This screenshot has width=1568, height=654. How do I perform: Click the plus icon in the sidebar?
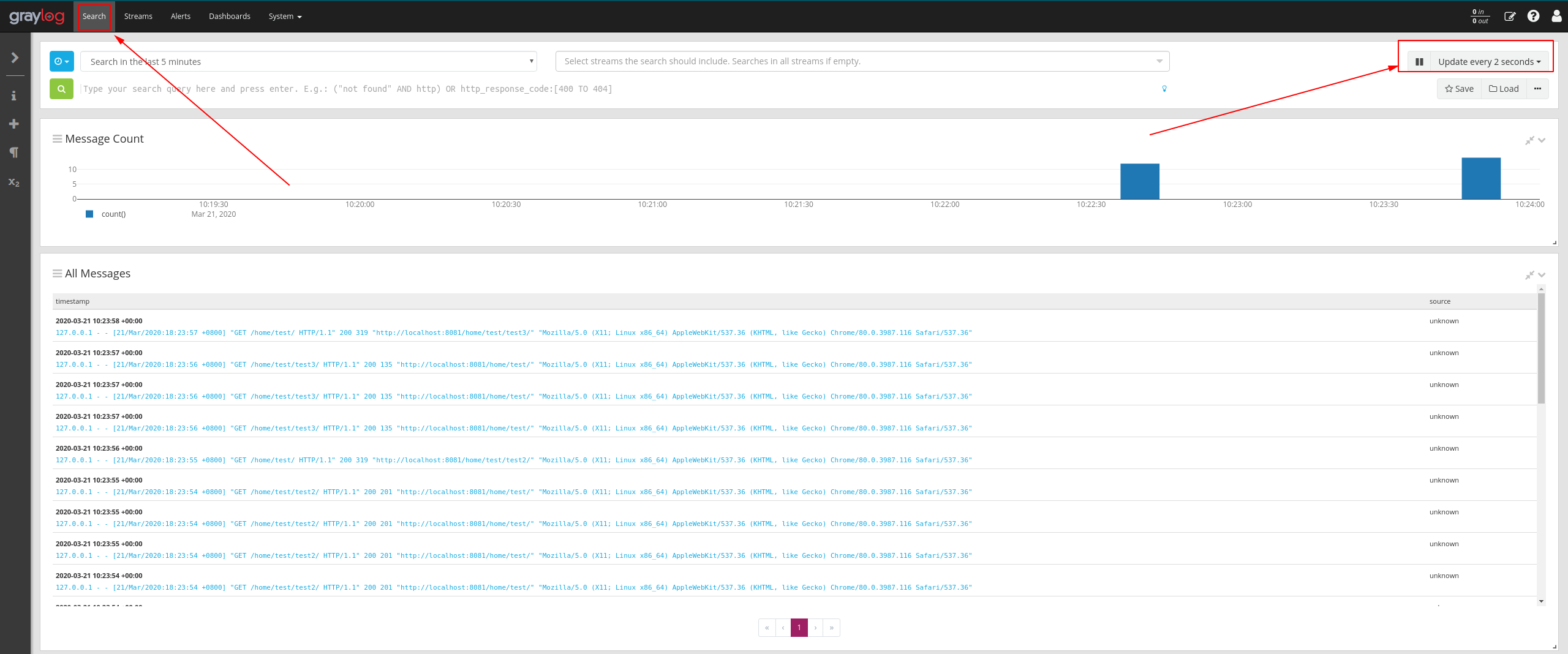[14, 124]
